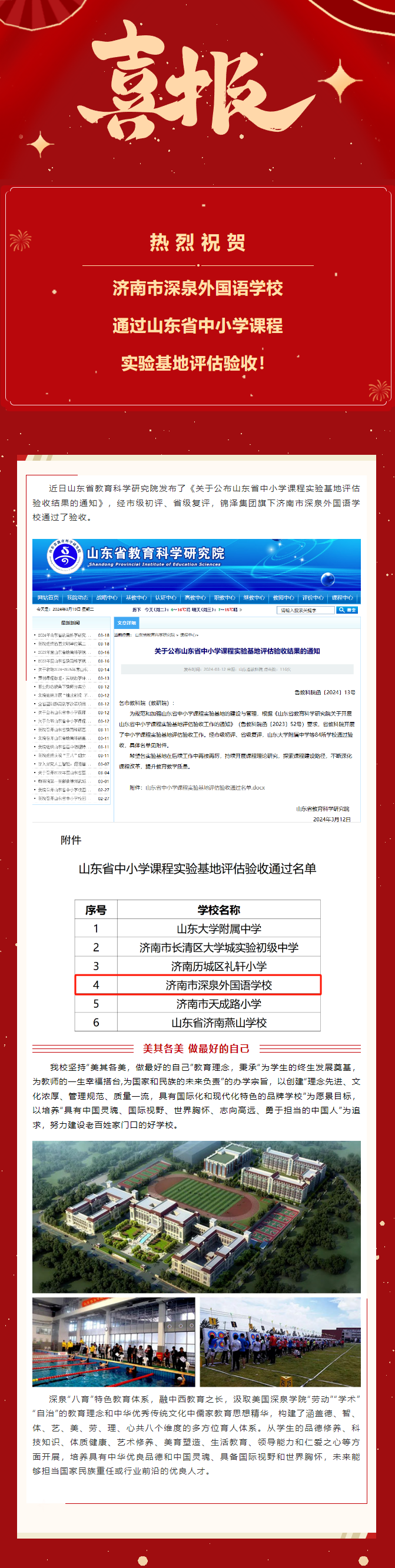
Task: Click the 美其各美 做最好的自己 section heading
Action: (x=196, y=1048)
